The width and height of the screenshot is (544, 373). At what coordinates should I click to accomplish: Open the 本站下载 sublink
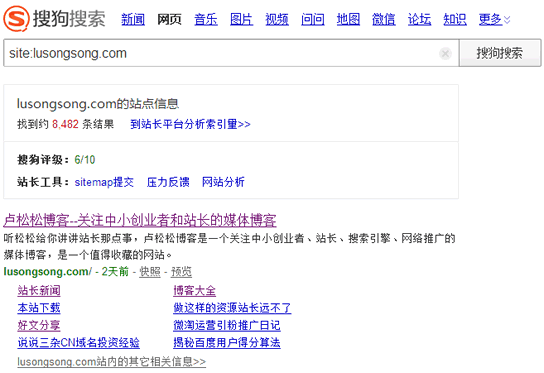coord(39,308)
